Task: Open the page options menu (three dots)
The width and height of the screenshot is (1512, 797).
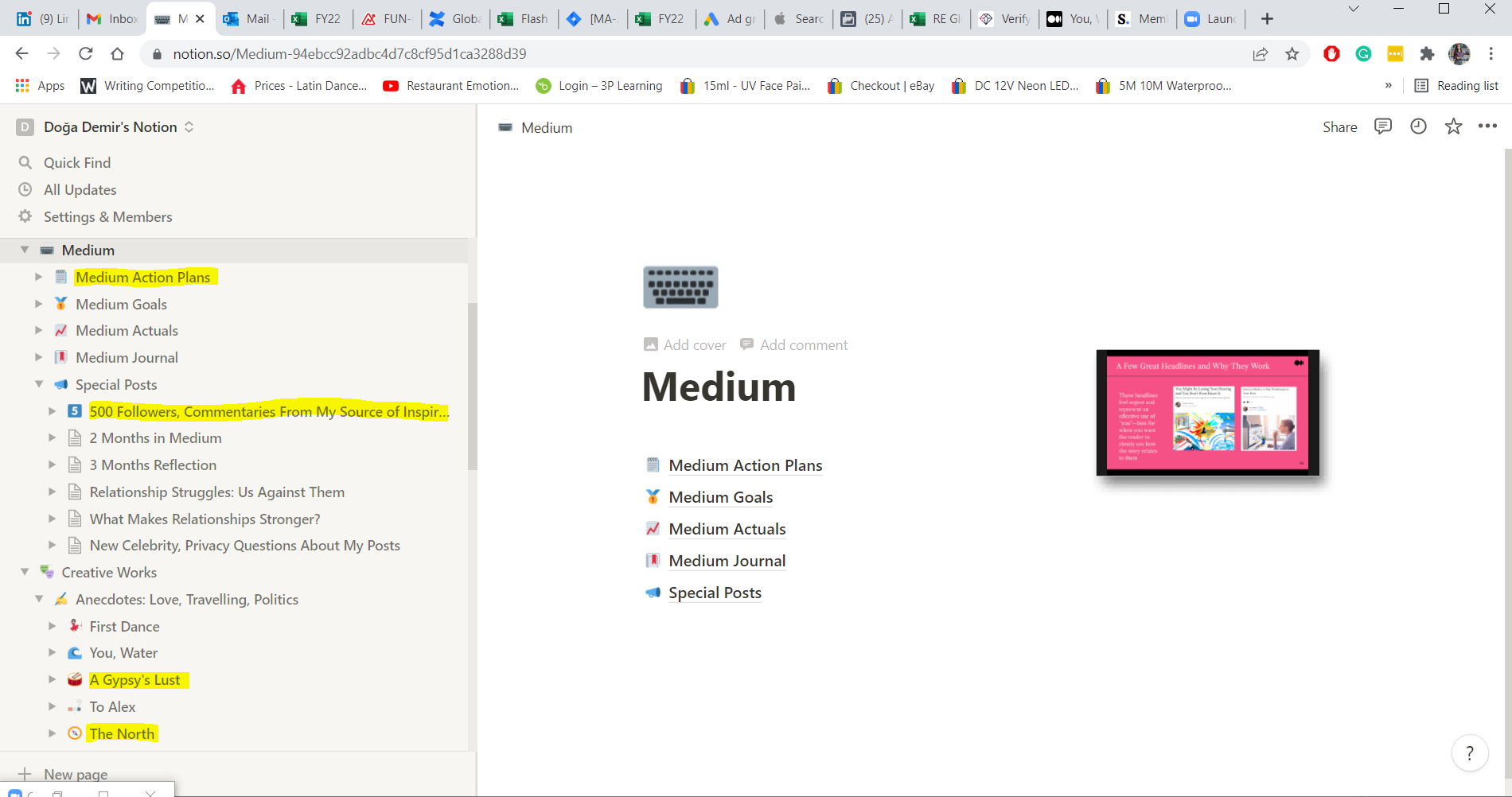Action: click(x=1487, y=126)
